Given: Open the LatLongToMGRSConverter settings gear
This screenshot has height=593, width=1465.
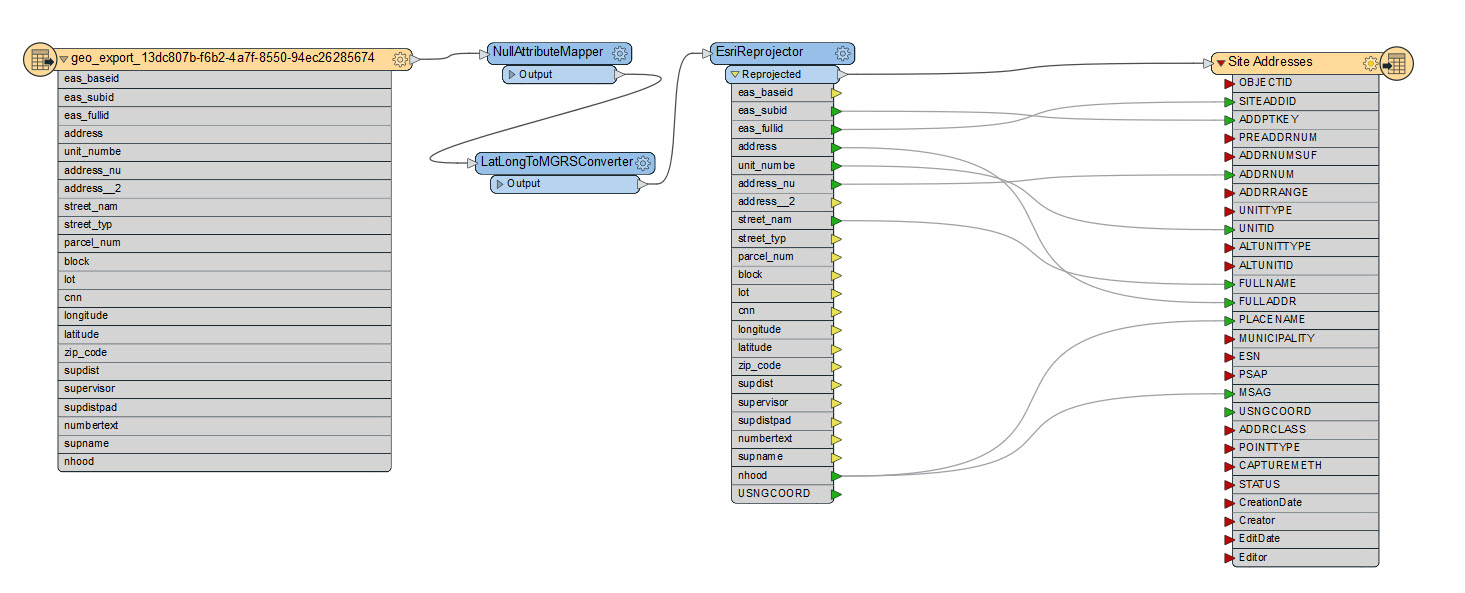Looking at the screenshot, I should pos(644,163).
